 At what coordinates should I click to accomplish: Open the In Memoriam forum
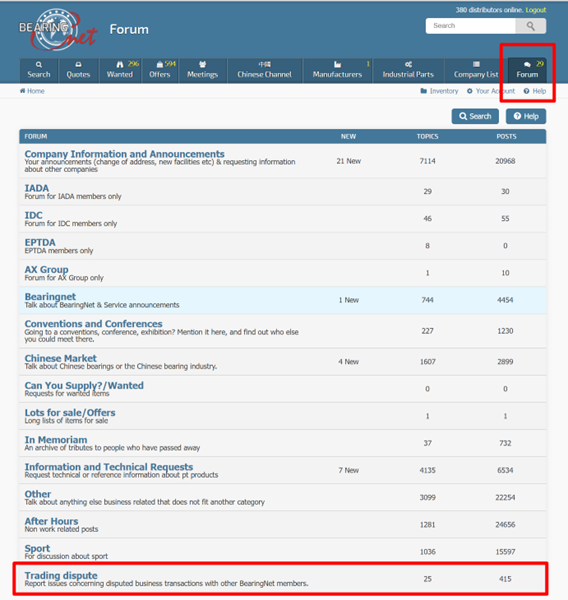click(x=56, y=440)
